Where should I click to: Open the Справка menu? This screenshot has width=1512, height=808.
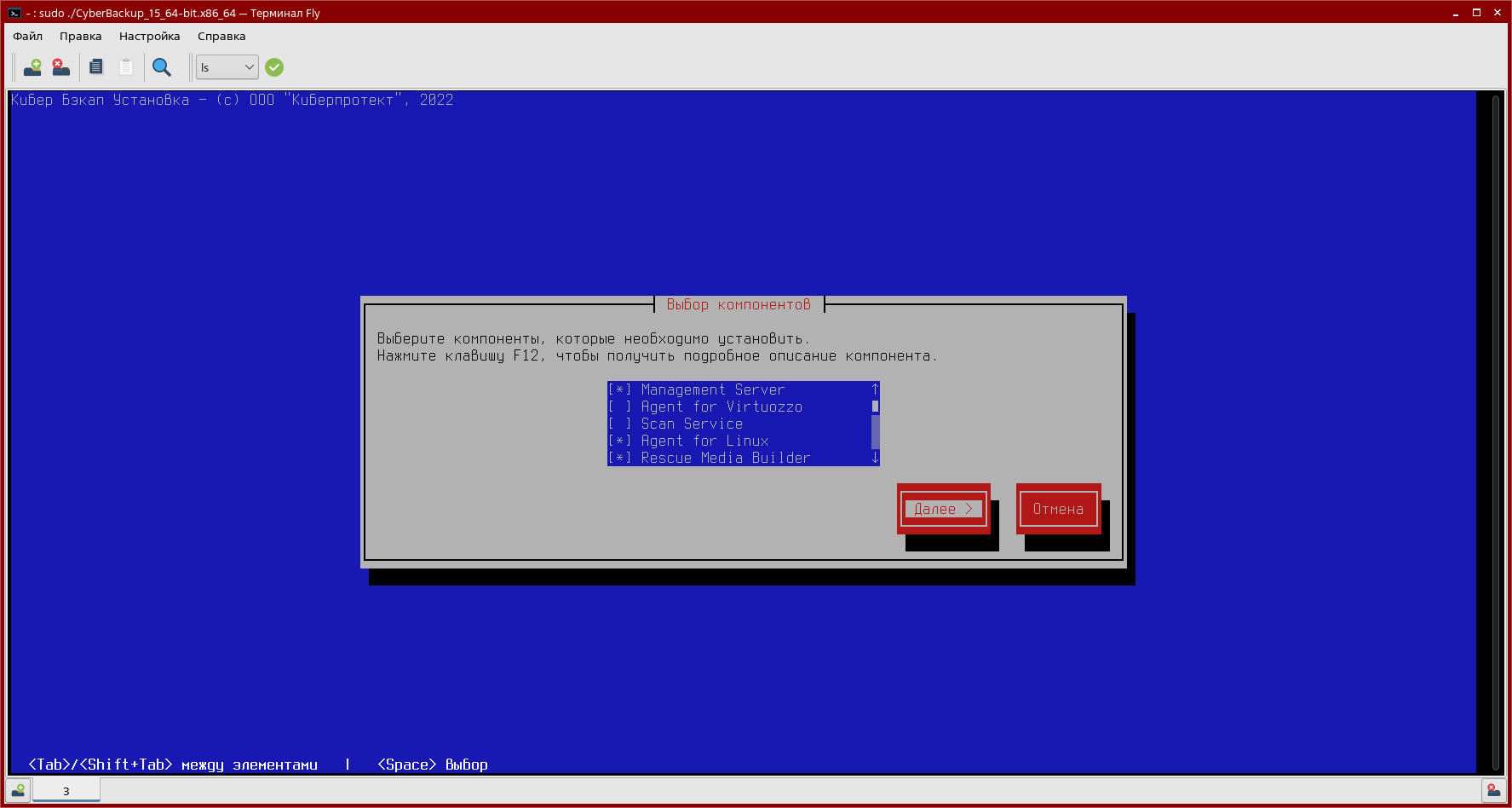pos(221,36)
